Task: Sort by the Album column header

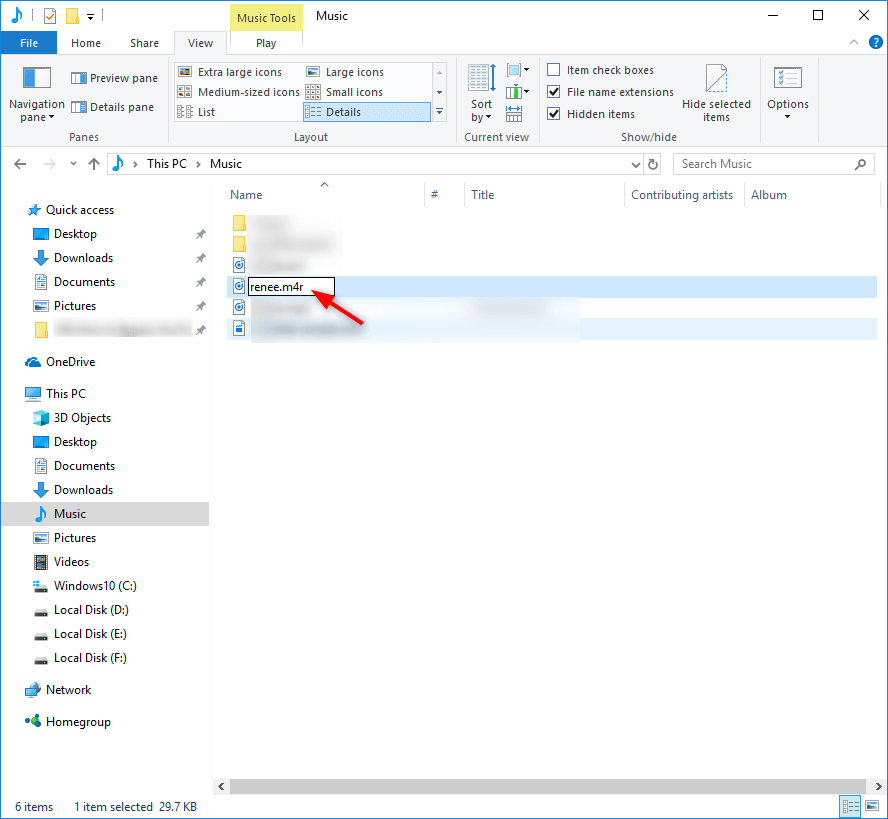Action: [x=769, y=195]
